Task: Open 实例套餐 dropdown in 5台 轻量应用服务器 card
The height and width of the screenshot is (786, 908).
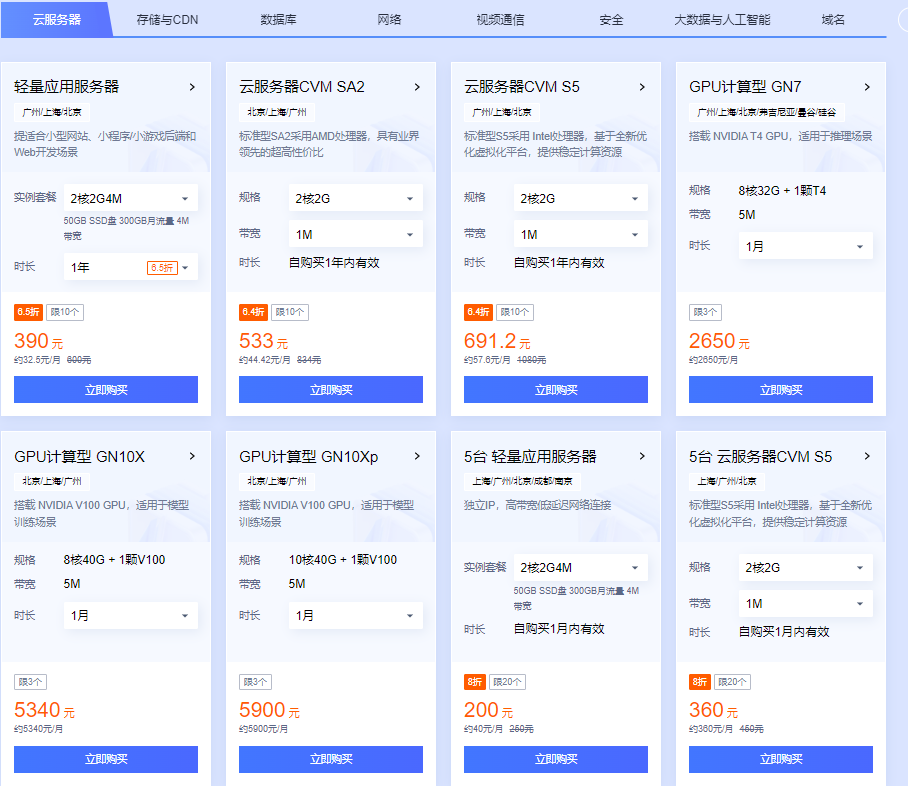Action: tap(580, 568)
